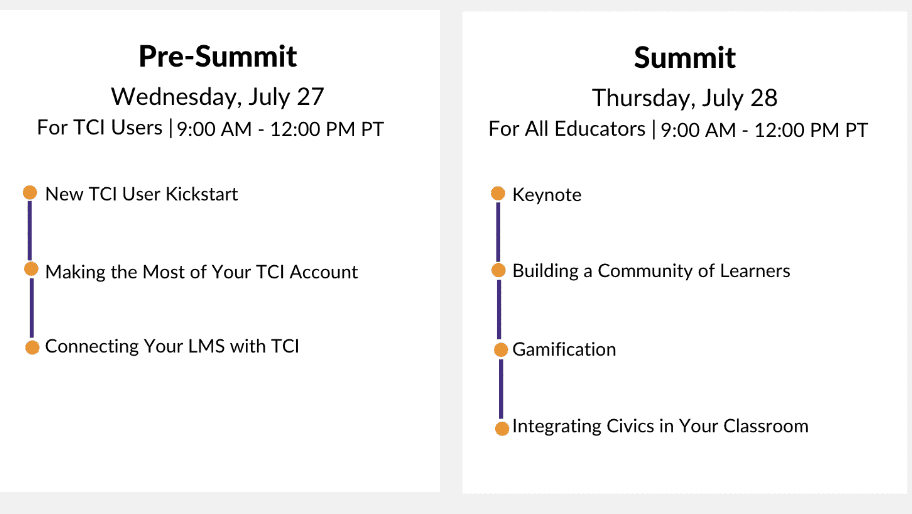Click the orange dot next to Integrating Civics in Your Classroom
Viewport: 912px width, 514px height.
[x=502, y=429]
